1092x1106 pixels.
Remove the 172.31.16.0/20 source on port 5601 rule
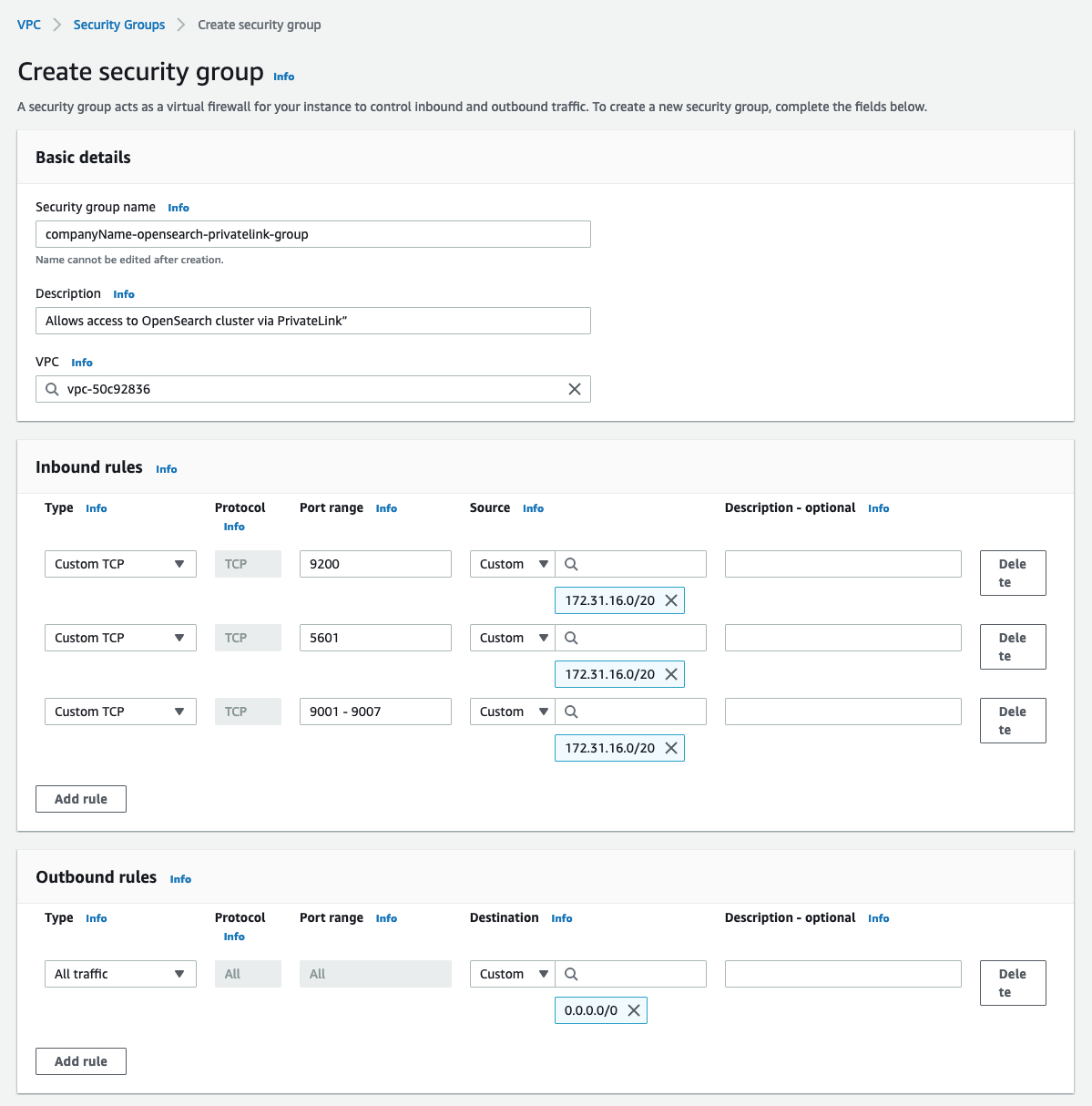pyautogui.click(x=671, y=674)
